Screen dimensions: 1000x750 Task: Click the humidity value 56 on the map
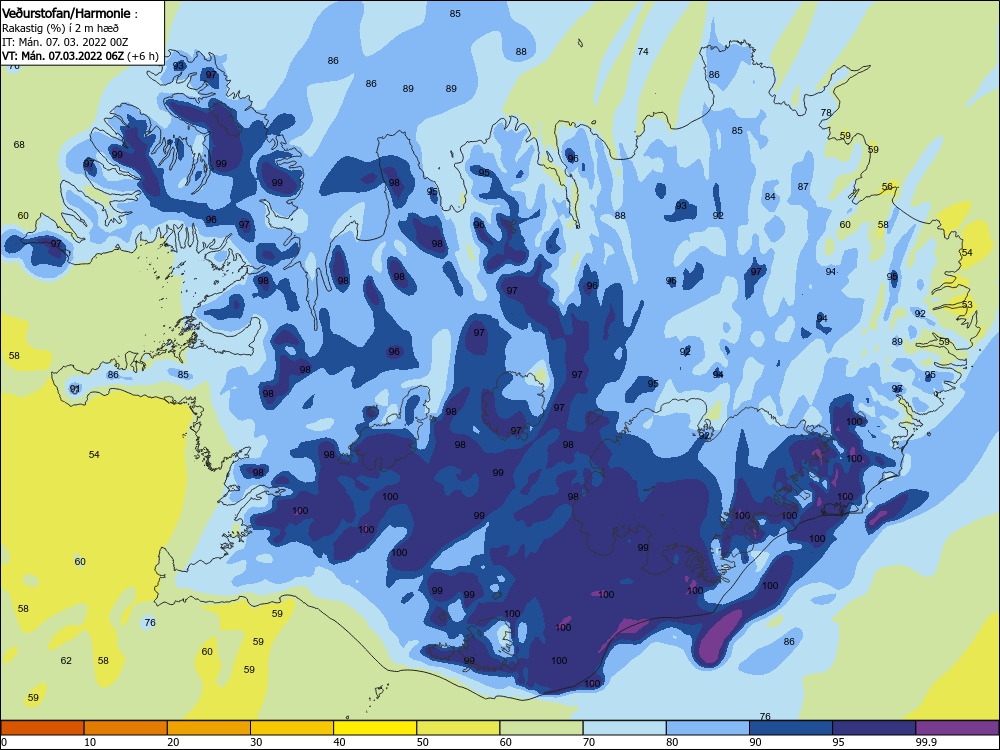click(x=887, y=187)
